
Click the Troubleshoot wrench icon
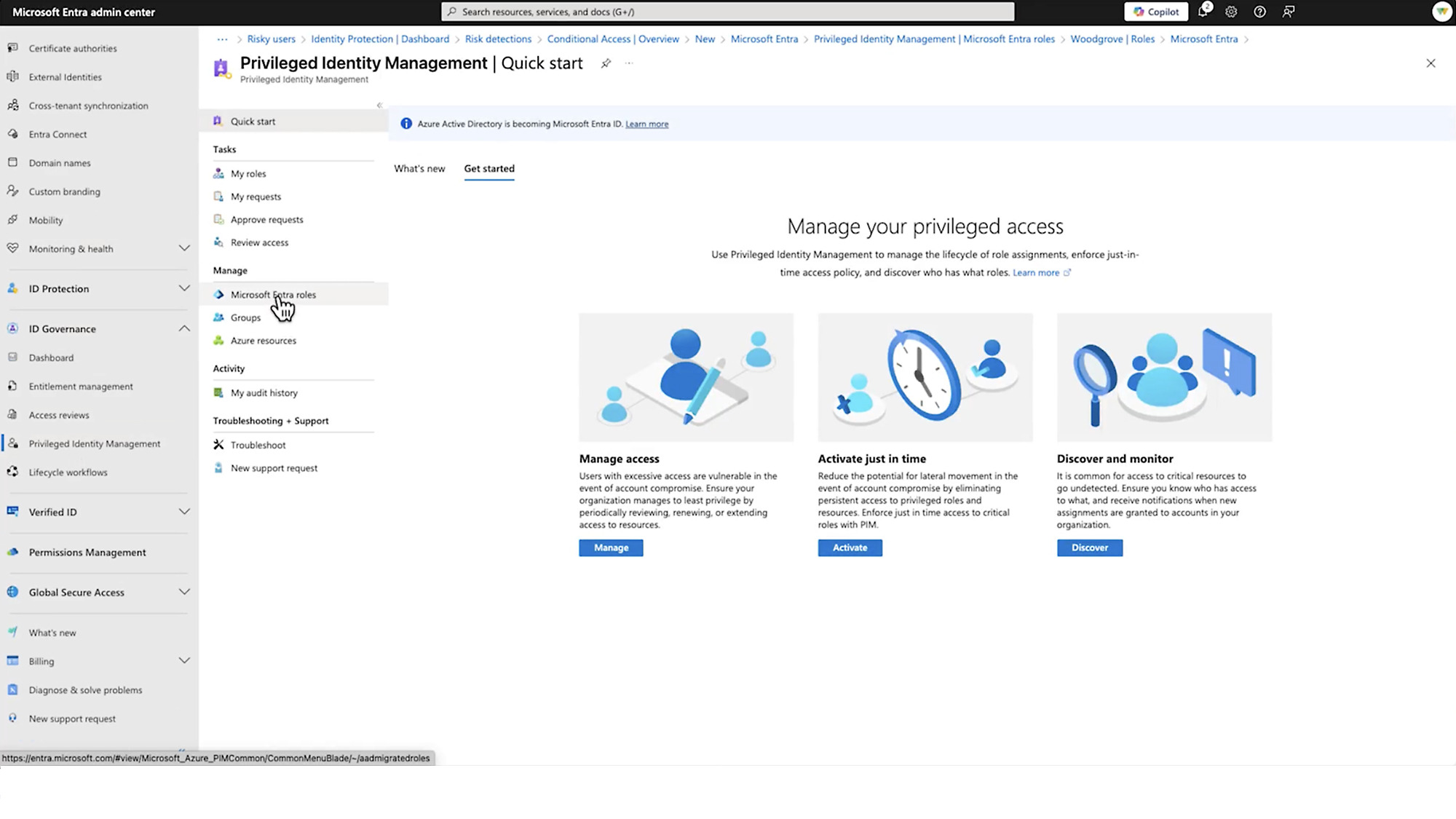point(218,445)
